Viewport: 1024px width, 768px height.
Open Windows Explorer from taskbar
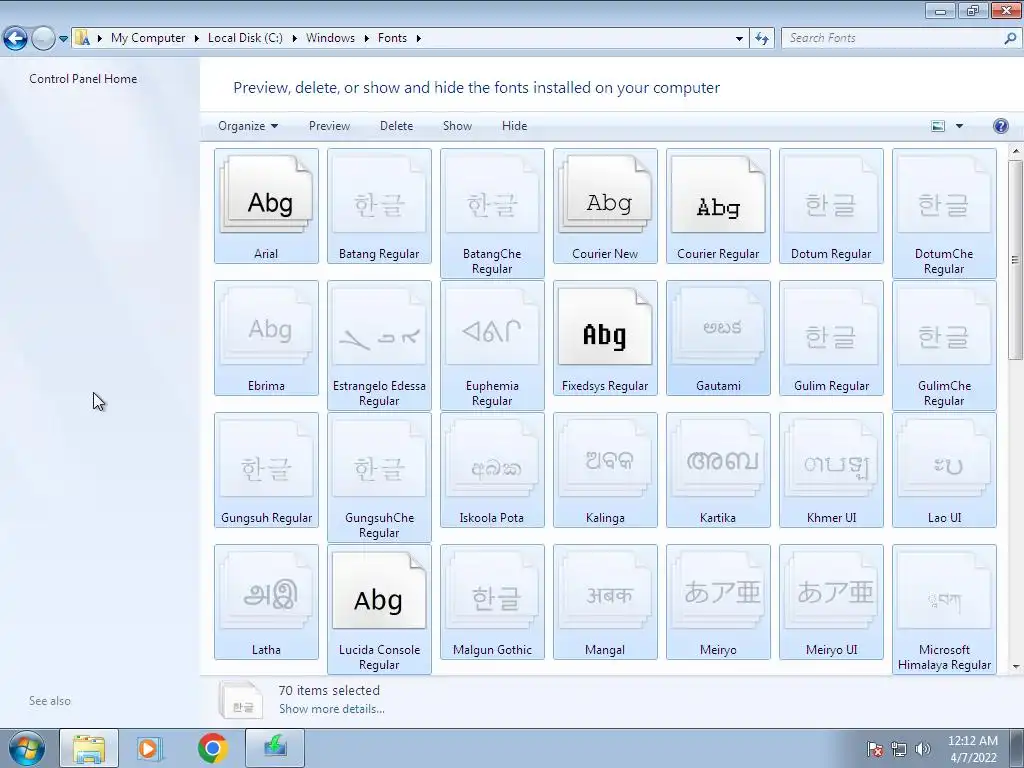coord(89,748)
